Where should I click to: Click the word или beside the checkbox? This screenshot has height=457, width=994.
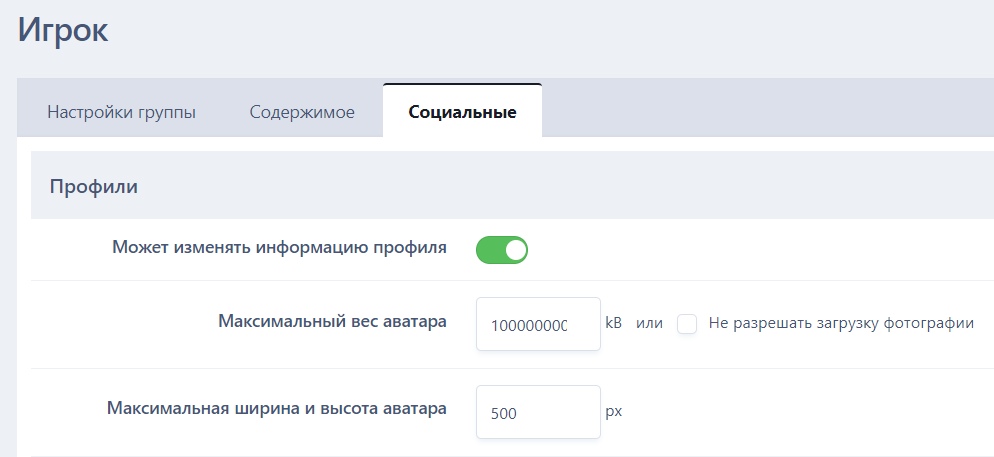[649, 323]
